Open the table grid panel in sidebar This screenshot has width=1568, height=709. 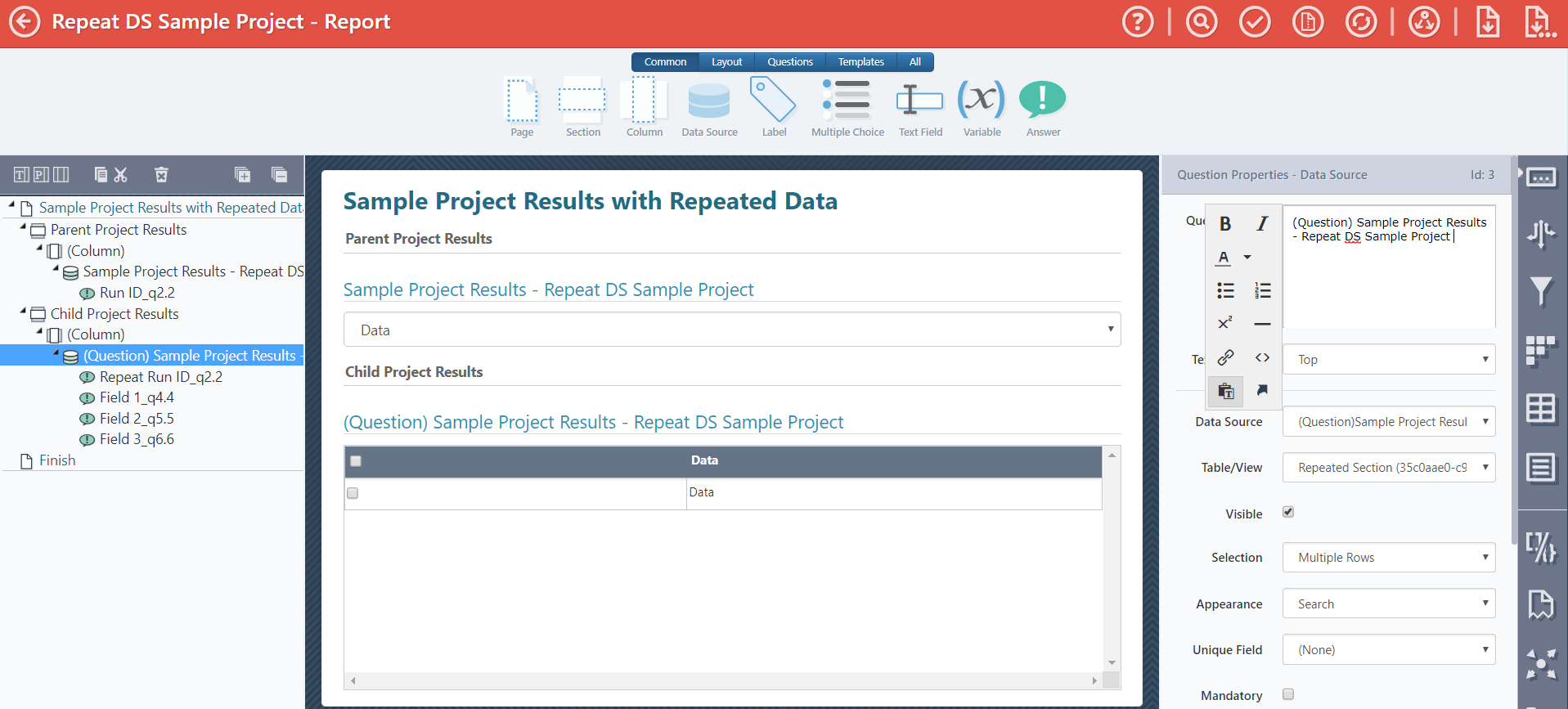coord(1542,408)
